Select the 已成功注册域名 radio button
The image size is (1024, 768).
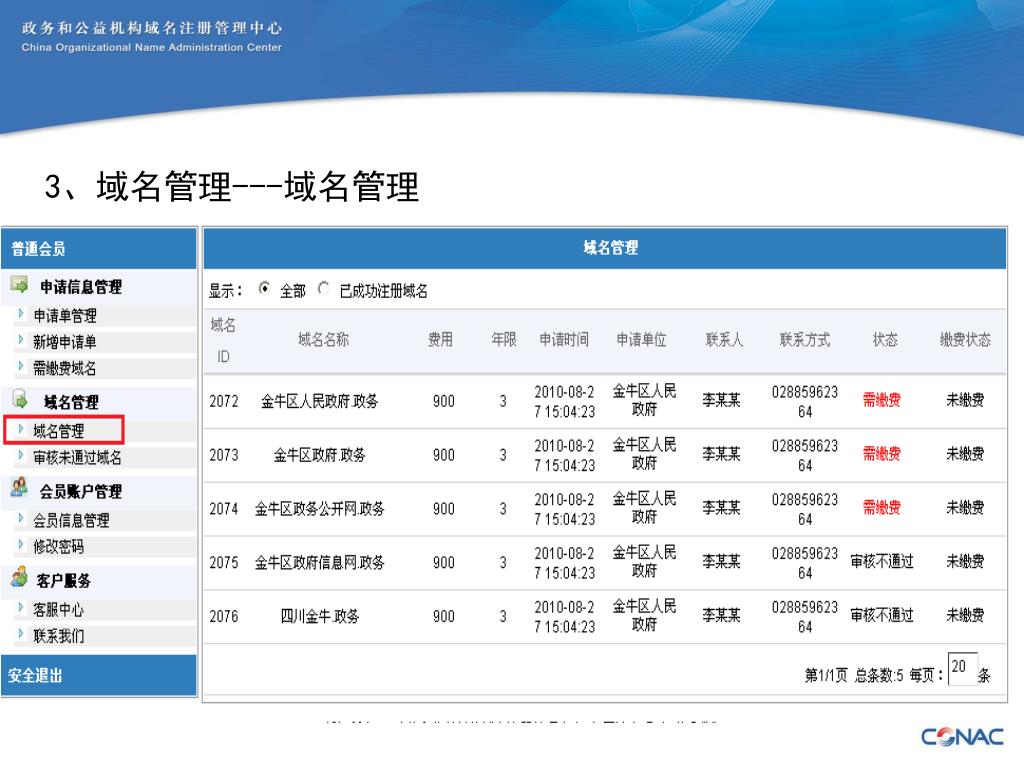pyautogui.click(x=323, y=288)
